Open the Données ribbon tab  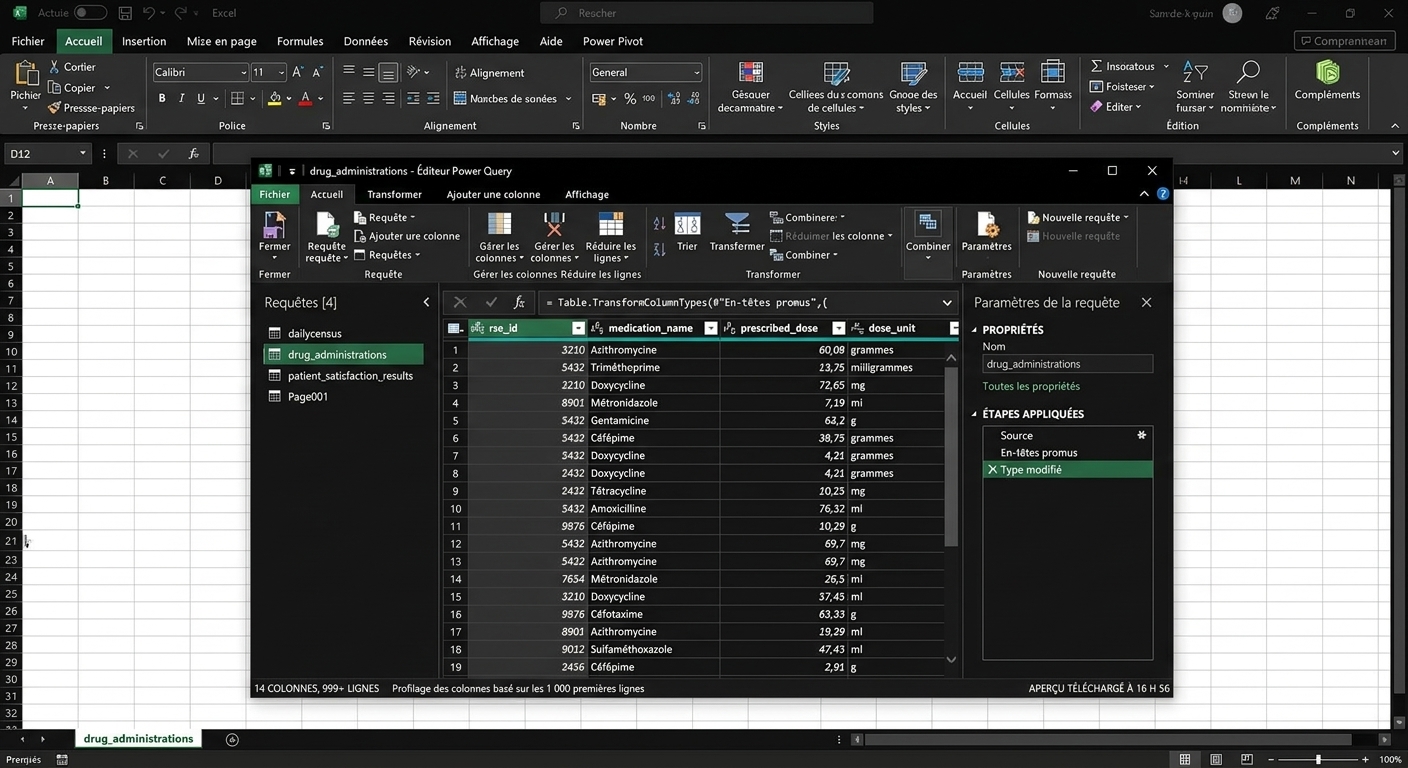click(365, 41)
